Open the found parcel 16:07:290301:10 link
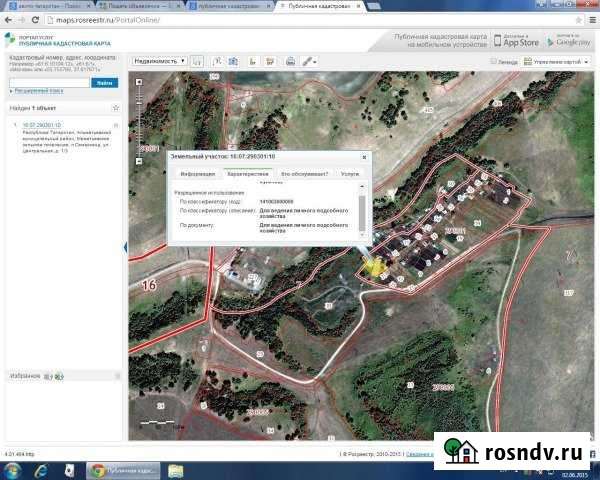Screen dimensions: 600x480 point(41,125)
